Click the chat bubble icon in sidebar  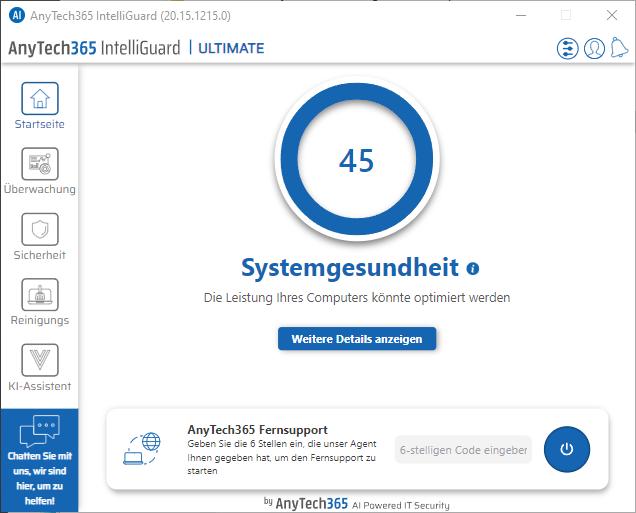[x=40, y=431]
